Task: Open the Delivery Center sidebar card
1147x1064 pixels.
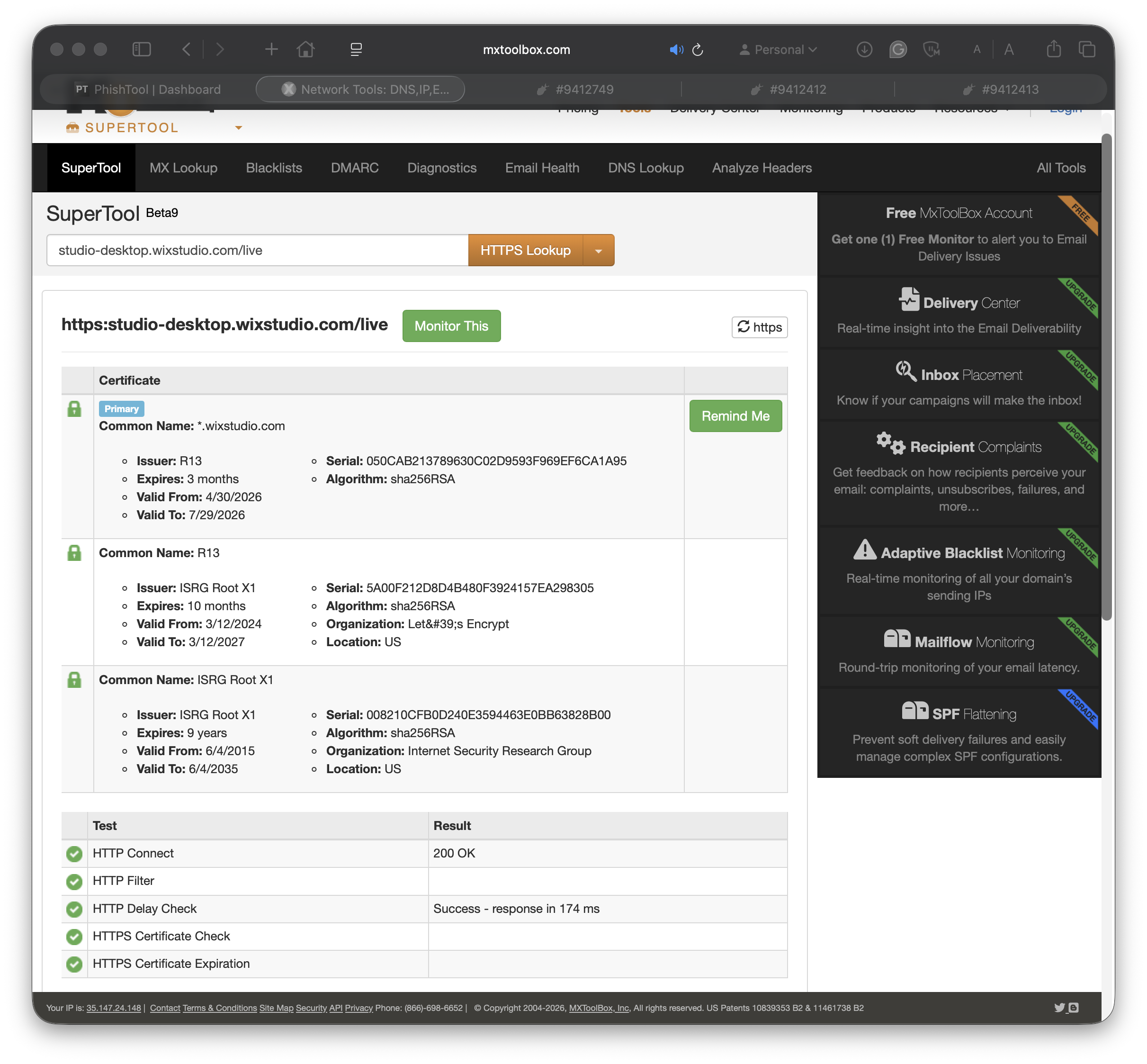Action: [x=958, y=313]
